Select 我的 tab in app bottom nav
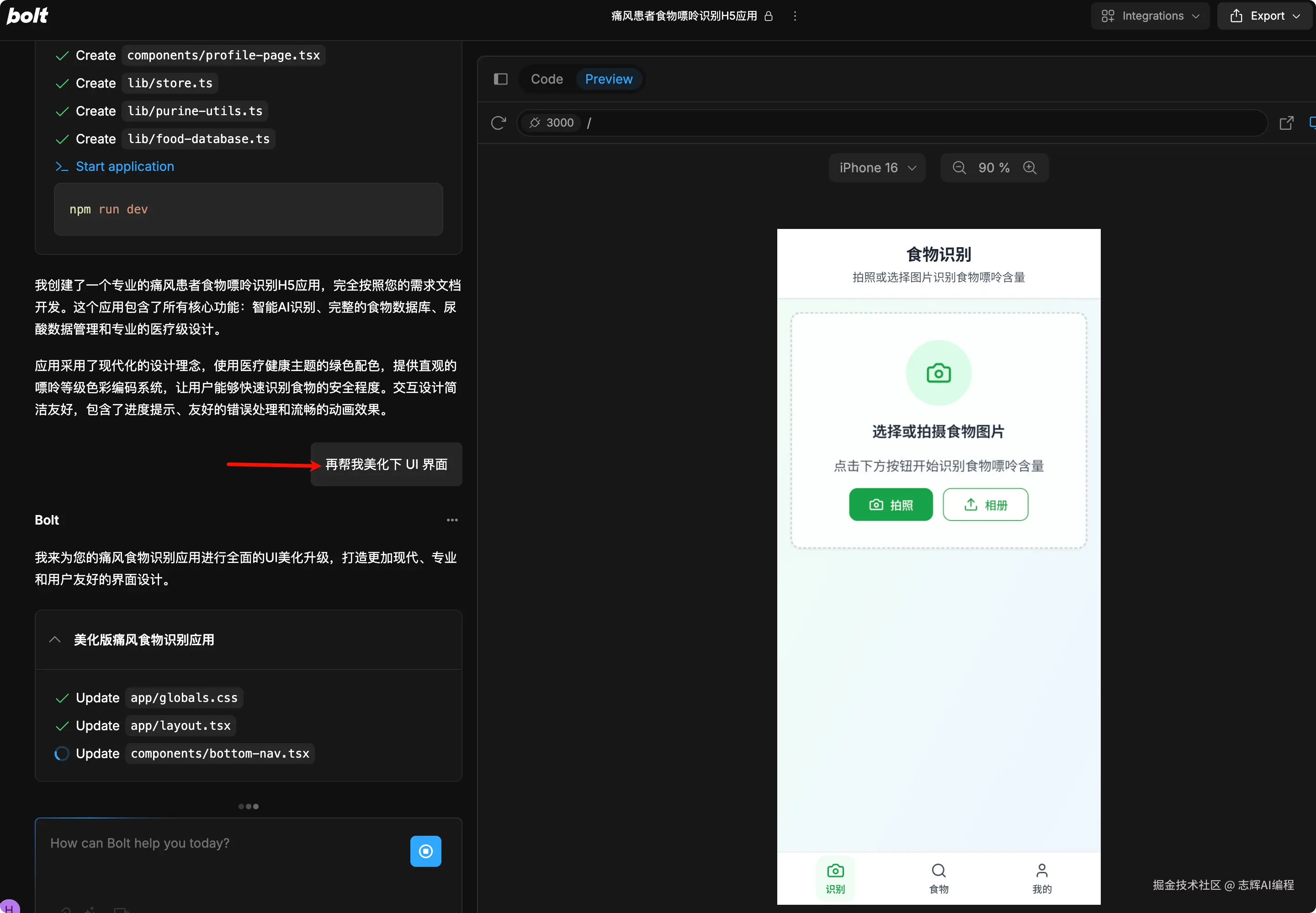The image size is (1316, 913). point(1041,878)
